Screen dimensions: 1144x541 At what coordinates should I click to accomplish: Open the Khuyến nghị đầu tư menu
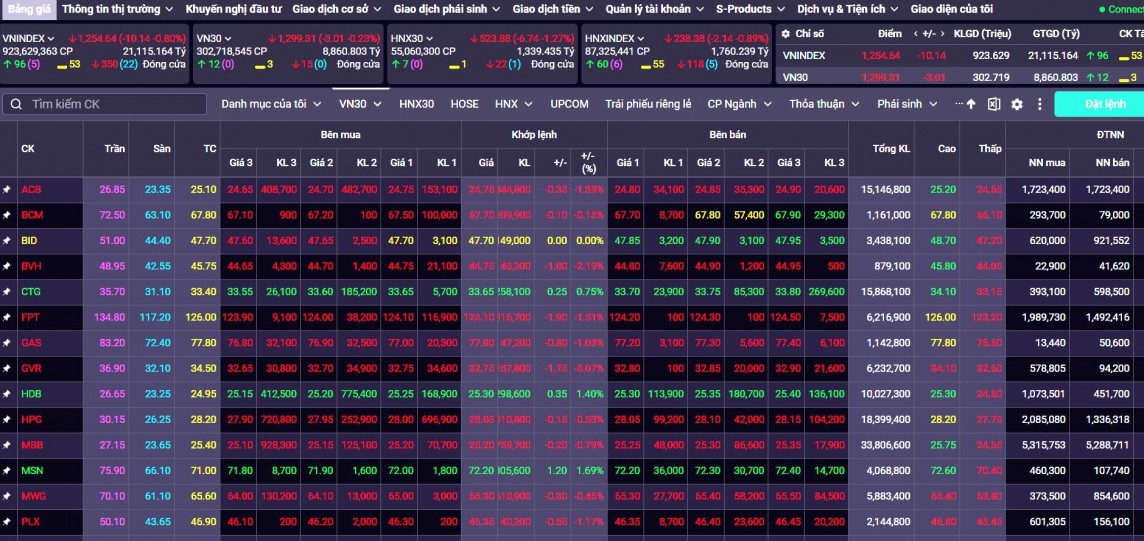[x=233, y=9]
